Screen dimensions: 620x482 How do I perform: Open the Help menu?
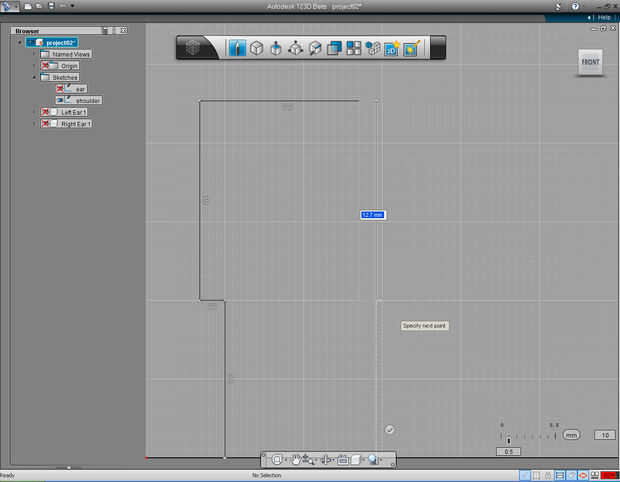pyautogui.click(x=604, y=17)
